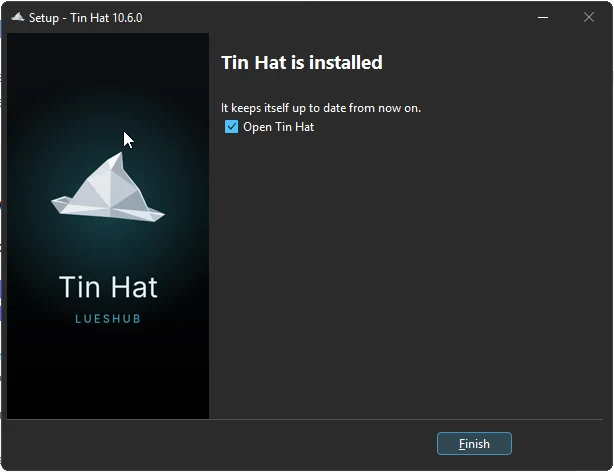Click the Tin Hat setup title bar icon
The image size is (614, 472).
tap(18, 17)
